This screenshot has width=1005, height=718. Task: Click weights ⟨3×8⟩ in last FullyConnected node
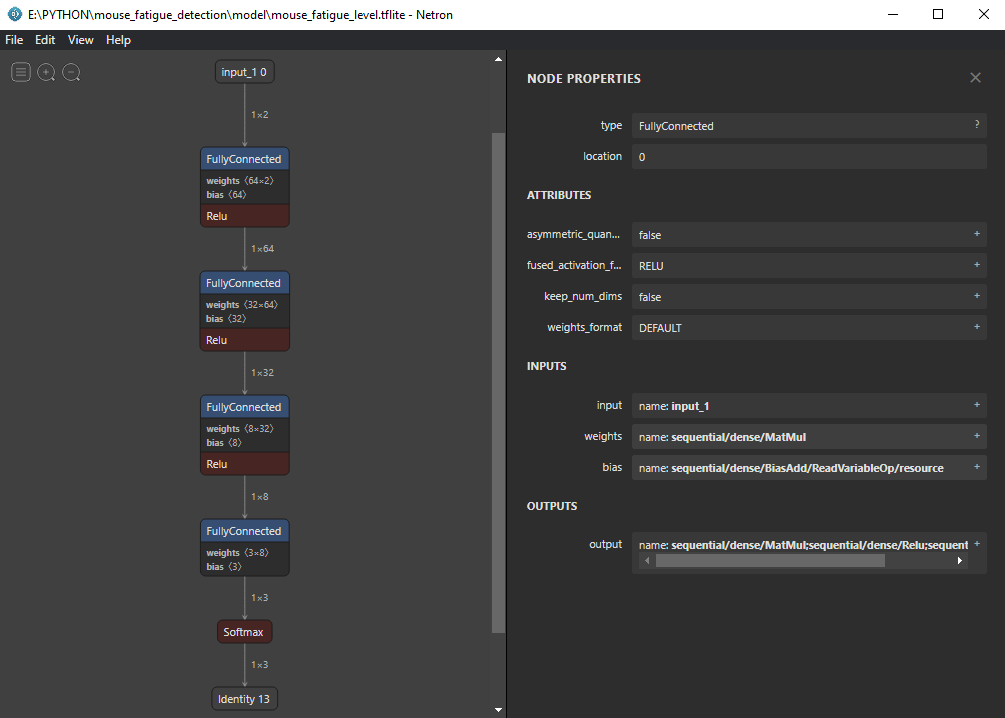[x=237, y=553]
